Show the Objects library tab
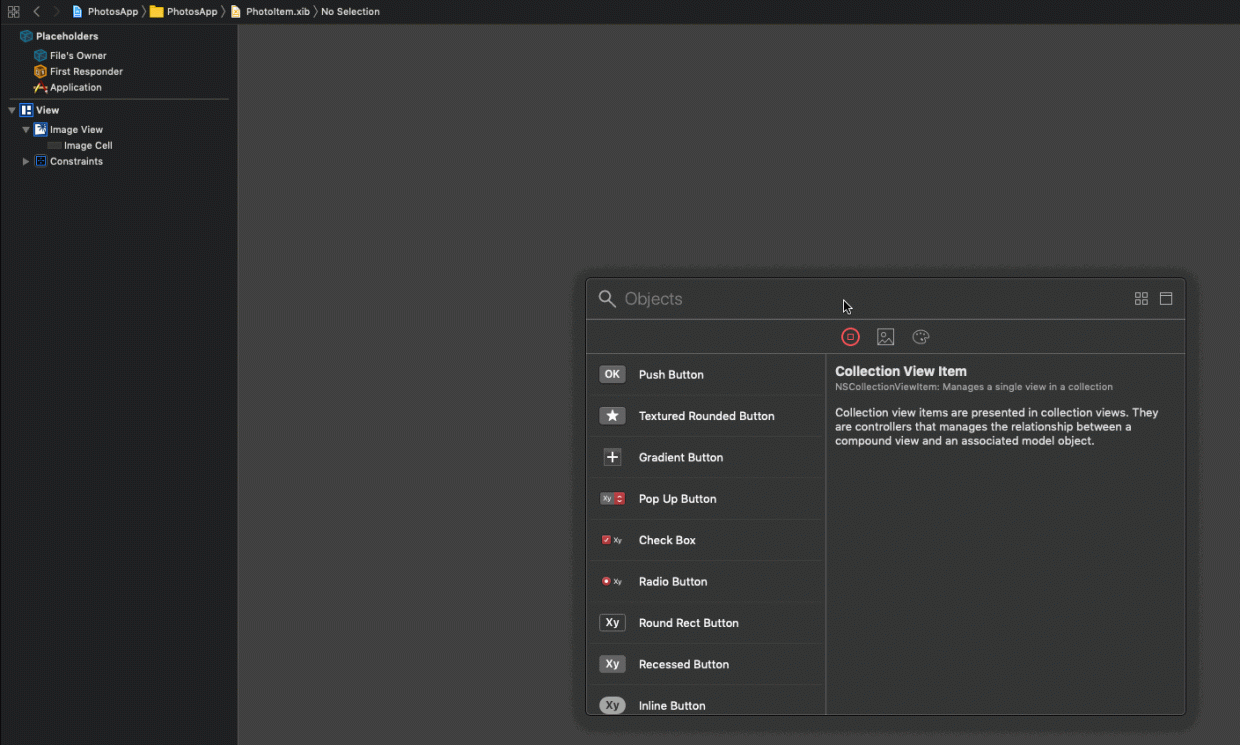This screenshot has height=745, width=1240. [x=850, y=337]
